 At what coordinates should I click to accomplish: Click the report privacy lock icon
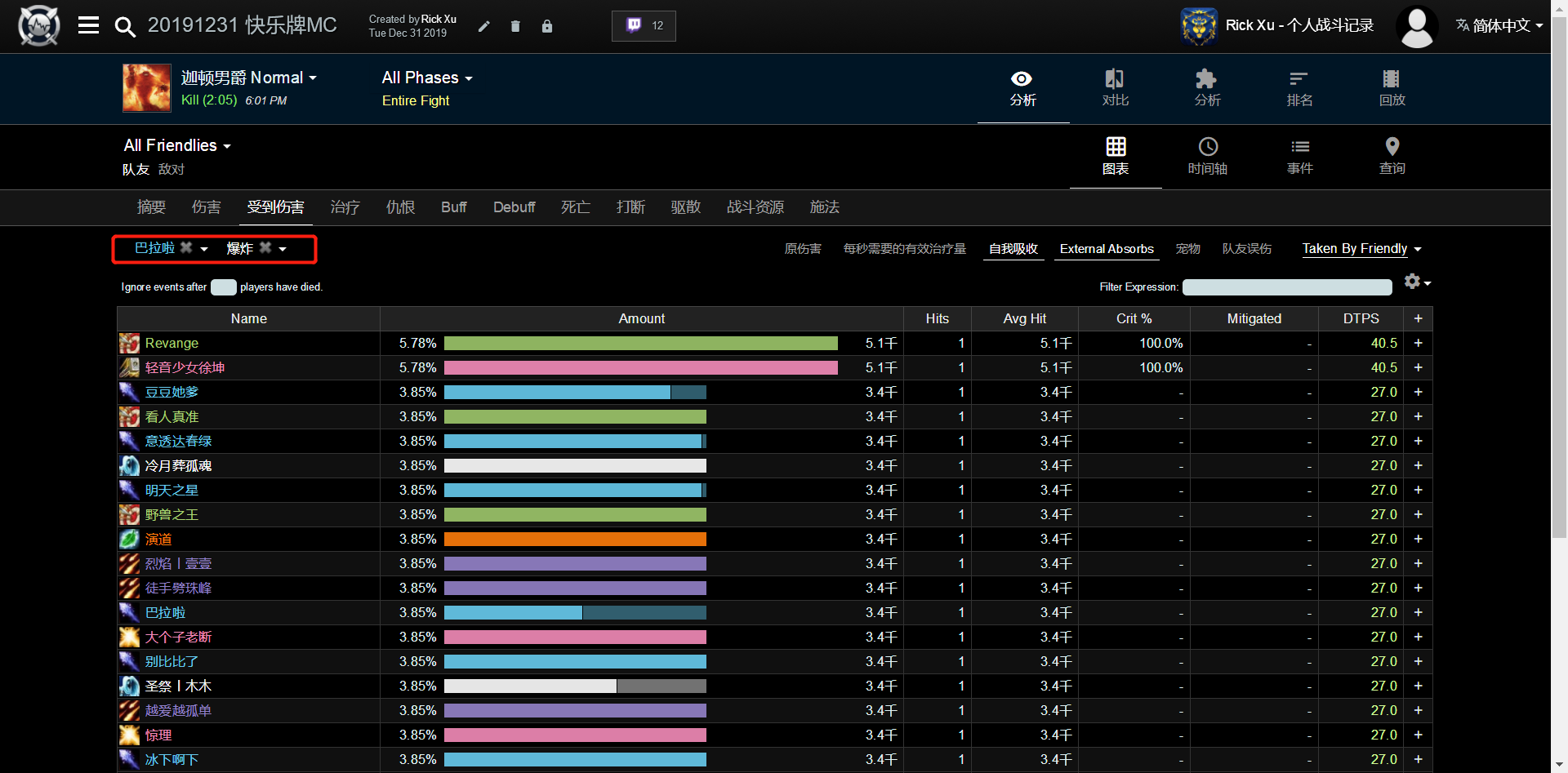(547, 26)
